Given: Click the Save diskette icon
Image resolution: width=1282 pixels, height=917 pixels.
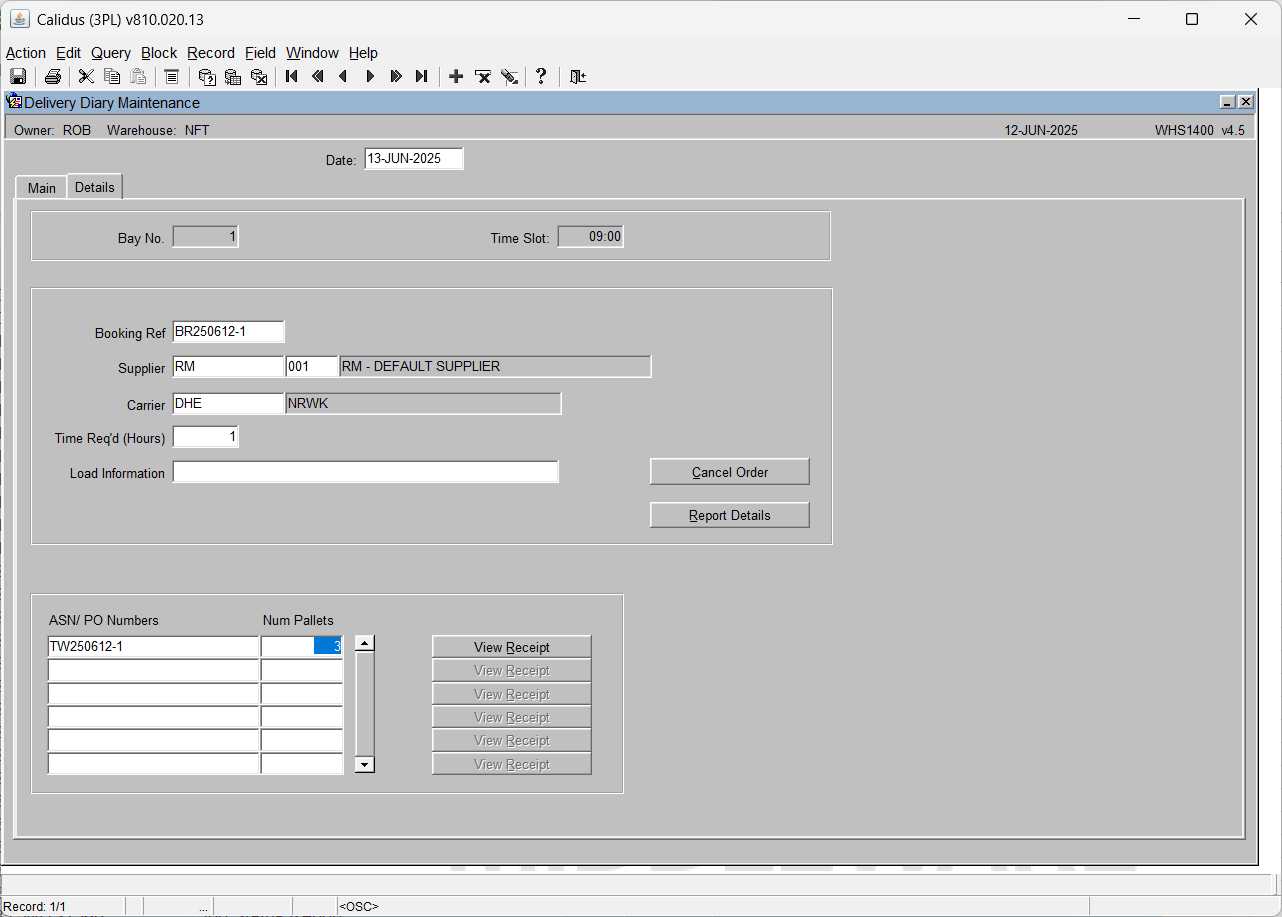Looking at the screenshot, I should click(18, 77).
